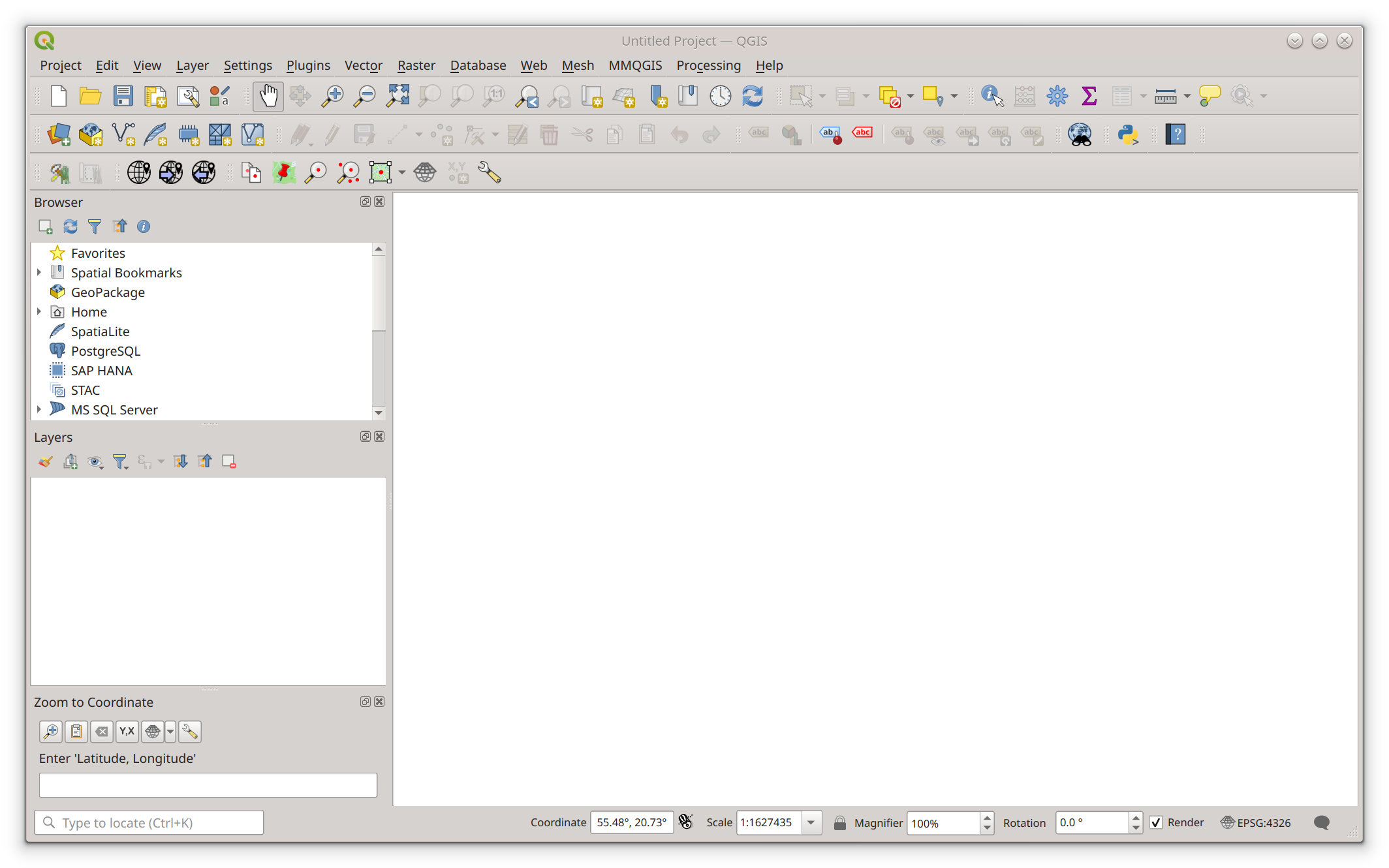Viewport: 1389px width, 868px height.
Task: Click the Zoom In magnifier tool
Action: pos(332,96)
